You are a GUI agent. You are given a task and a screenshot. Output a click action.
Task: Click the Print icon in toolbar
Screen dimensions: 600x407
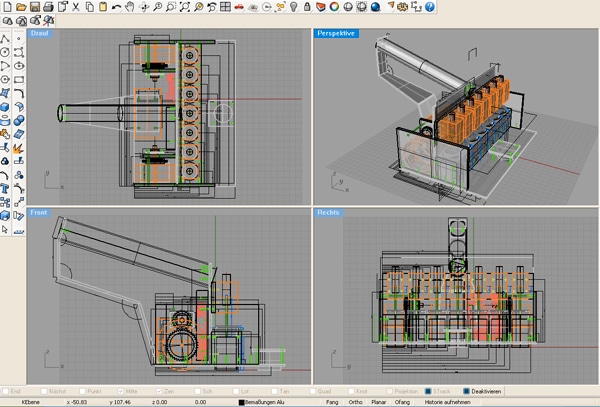[x=49, y=7]
